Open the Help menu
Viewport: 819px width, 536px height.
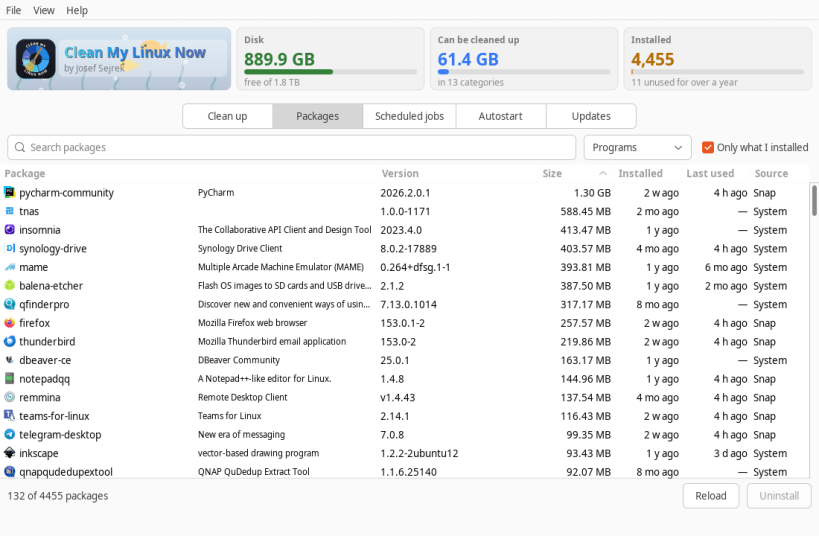point(77,10)
